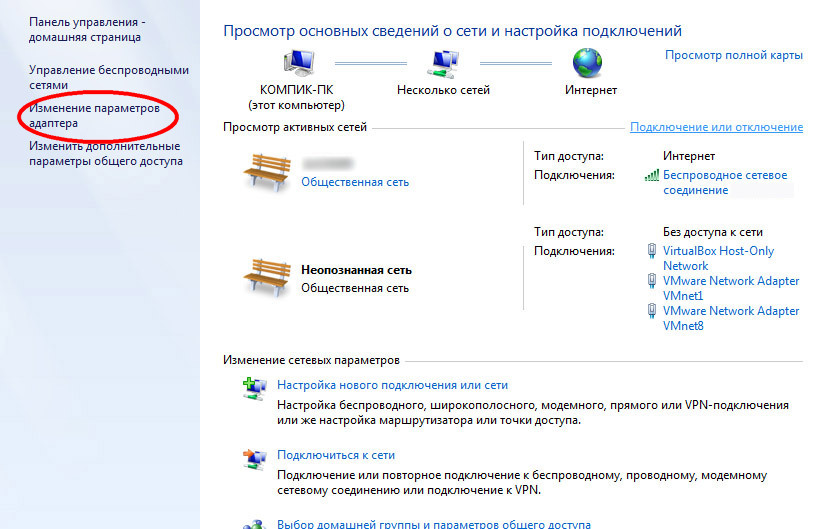Viewport: 831px width, 529px height.
Task: Click the Изменение сетевых параметров heading
Action: coord(311,360)
